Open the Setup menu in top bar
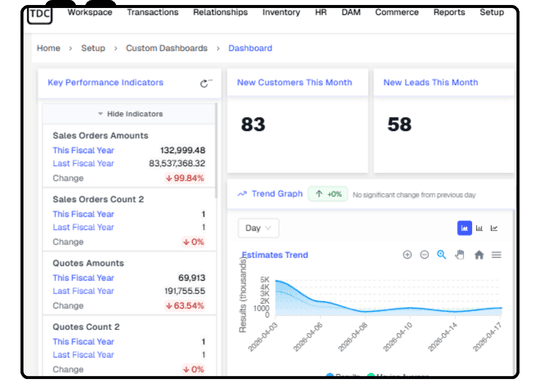Image resolution: width=540 pixels, height=384 pixels. coord(492,12)
